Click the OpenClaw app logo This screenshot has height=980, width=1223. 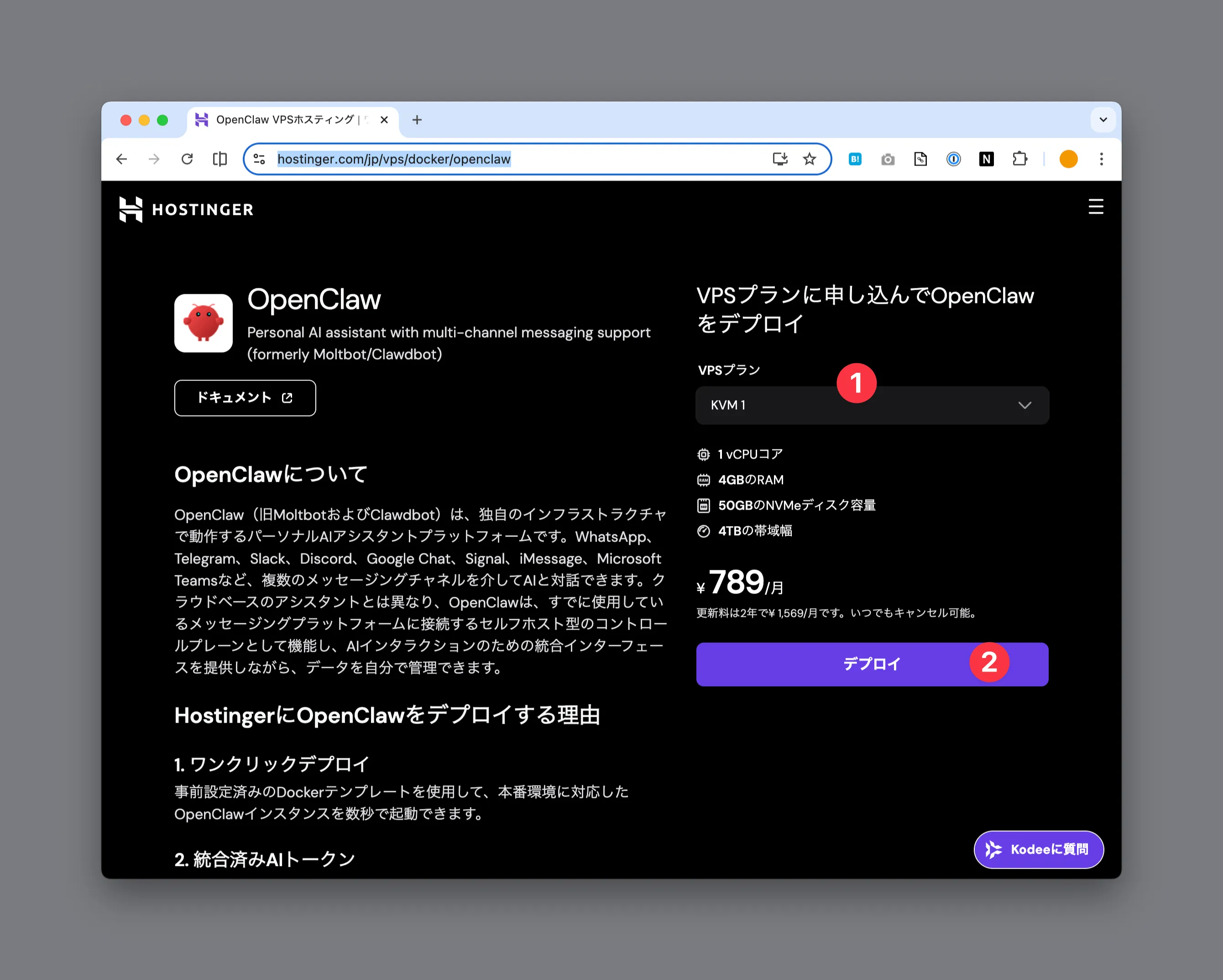tap(203, 323)
